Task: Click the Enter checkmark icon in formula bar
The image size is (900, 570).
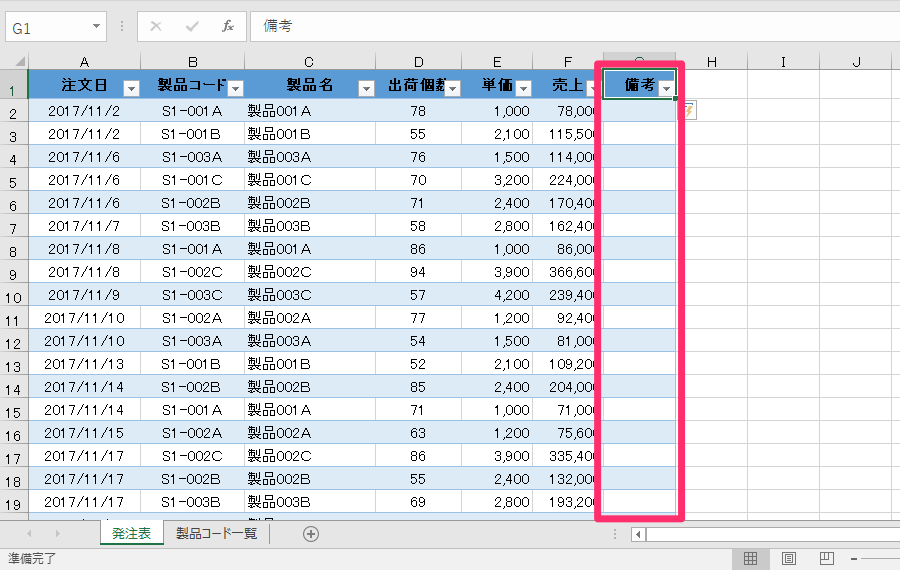Action: pos(192,26)
